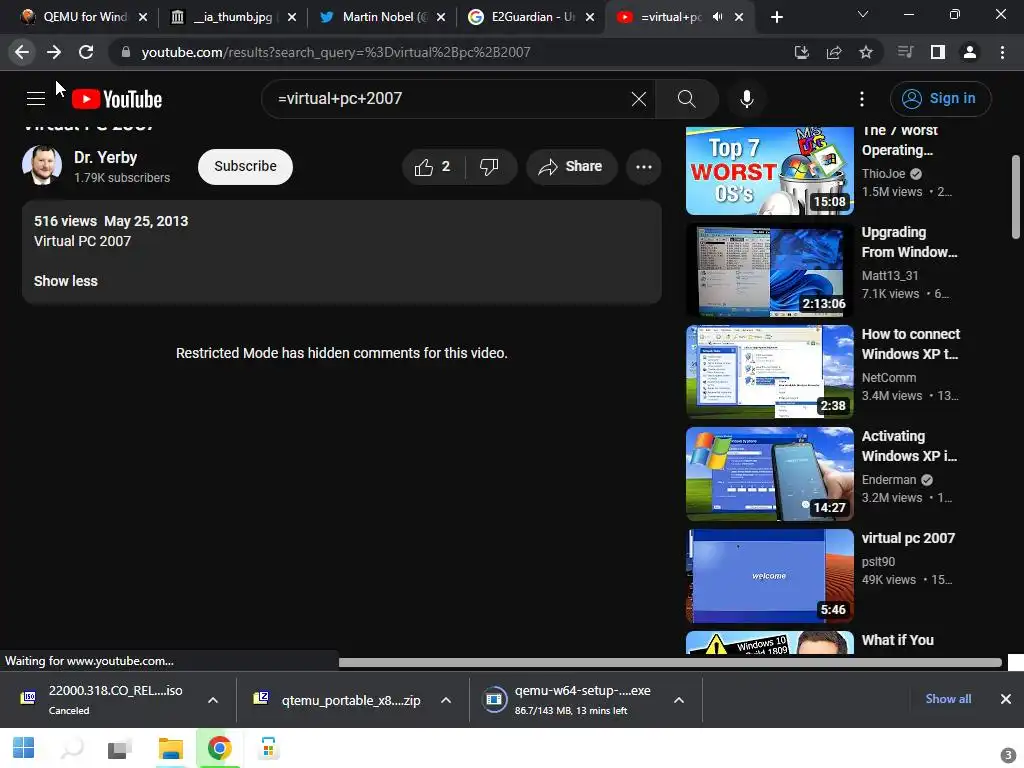The height and width of the screenshot is (768, 1024).
Task: Bookmark this page with star icon
Action: (866, 52)
